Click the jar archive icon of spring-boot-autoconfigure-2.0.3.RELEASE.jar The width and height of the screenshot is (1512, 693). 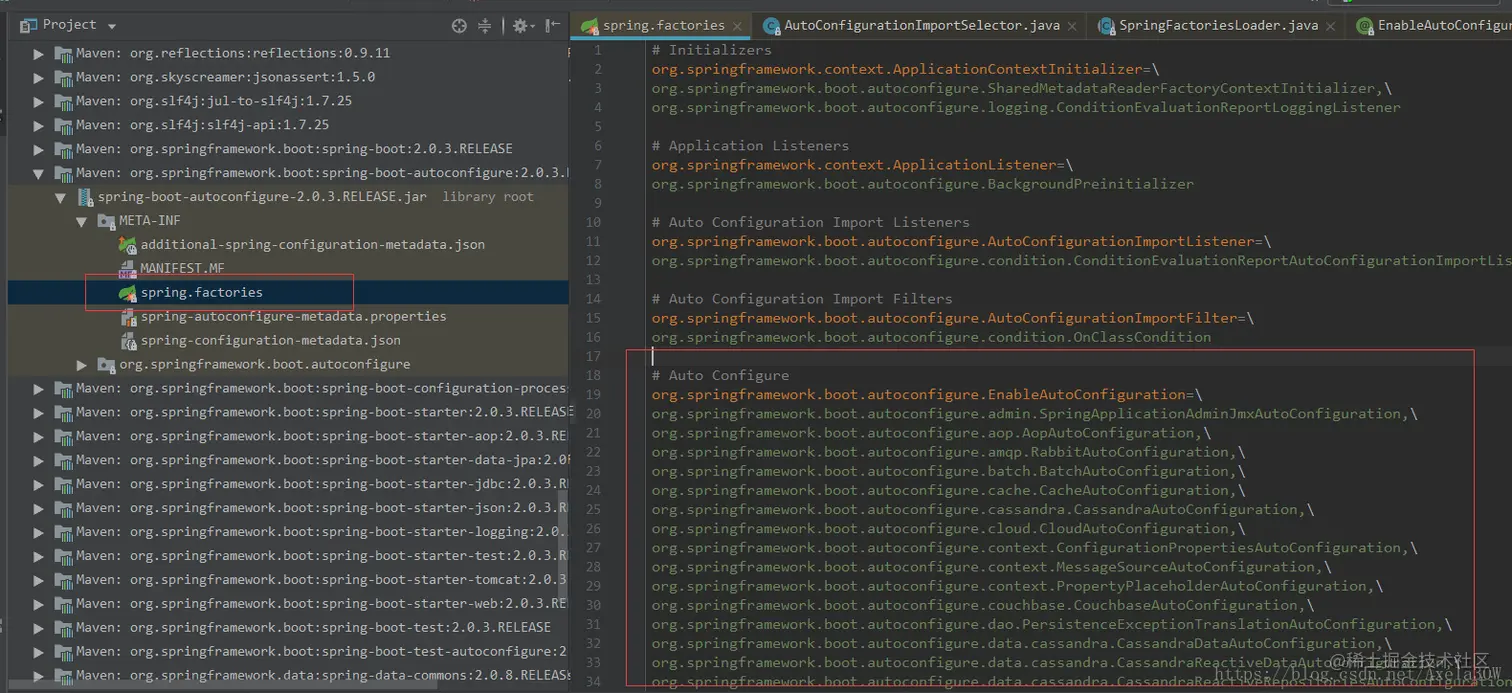click(x=85, y=197)
